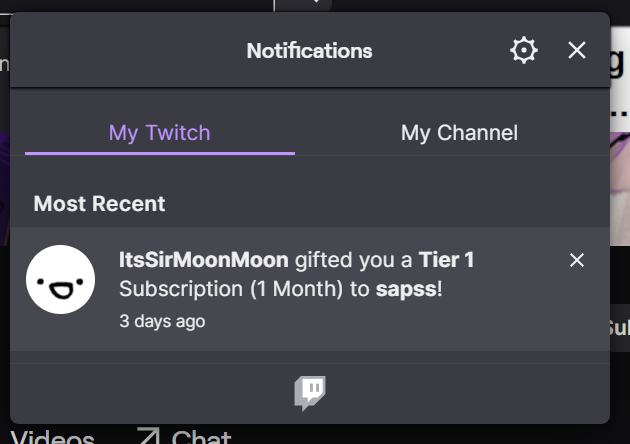Switch to the My Channel tab

459,132
